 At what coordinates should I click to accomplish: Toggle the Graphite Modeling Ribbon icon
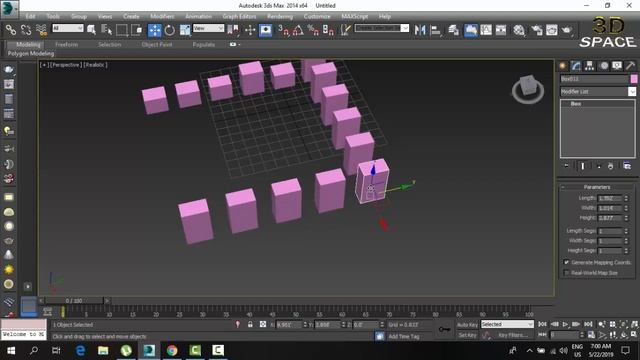[x=471, y=30]
